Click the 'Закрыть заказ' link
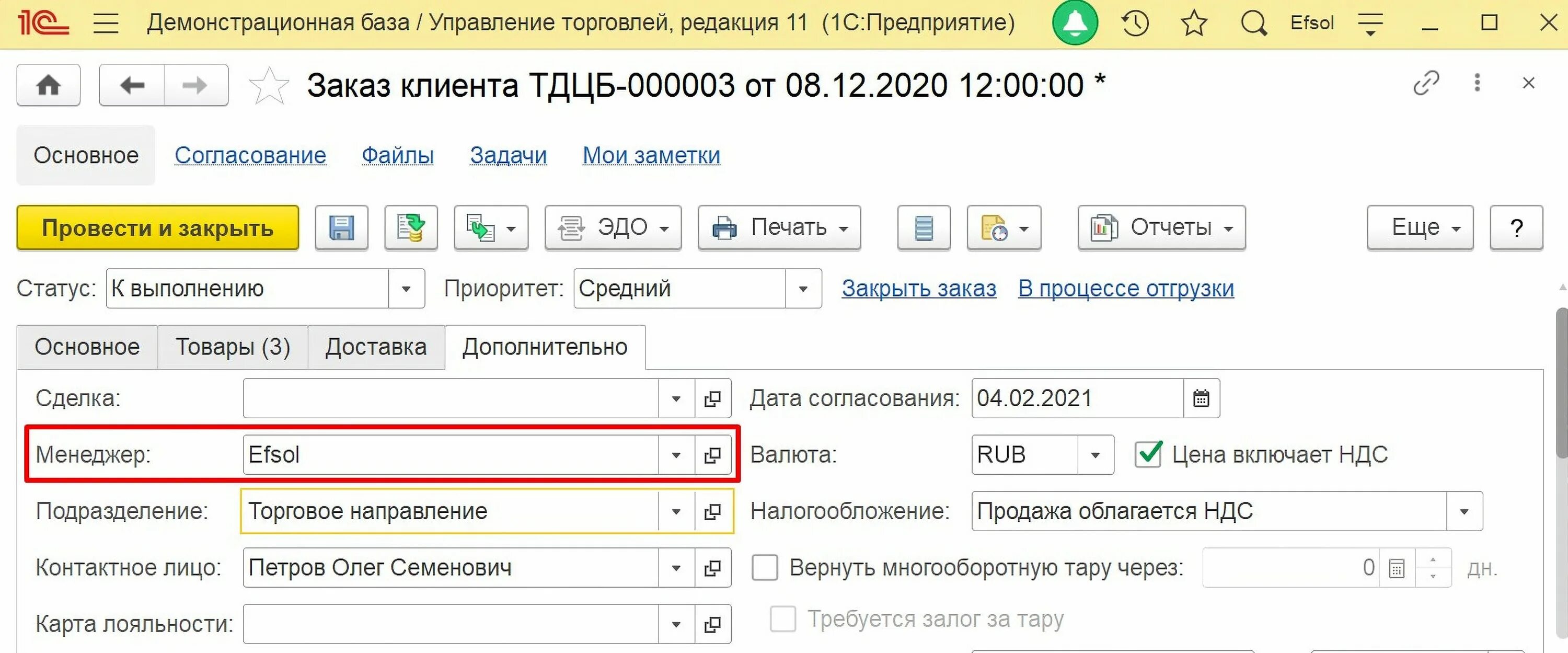Viewport: 1568px width, 653px height. [918, 289]
